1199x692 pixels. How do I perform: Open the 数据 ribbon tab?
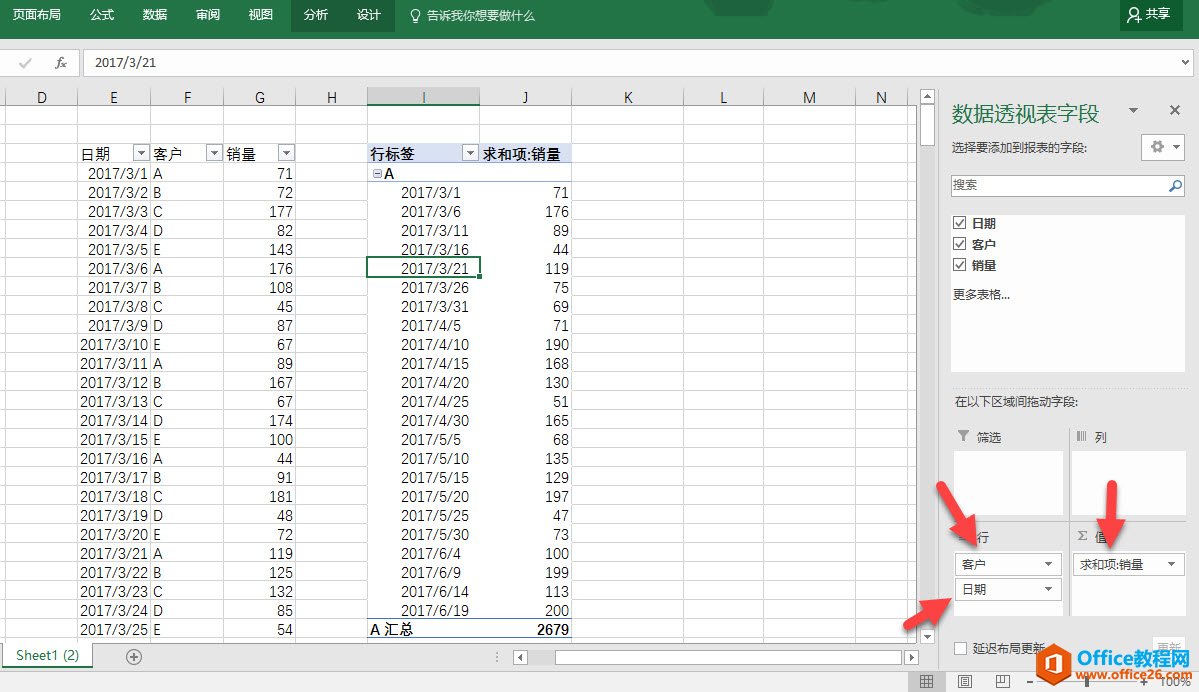[154, 15]
